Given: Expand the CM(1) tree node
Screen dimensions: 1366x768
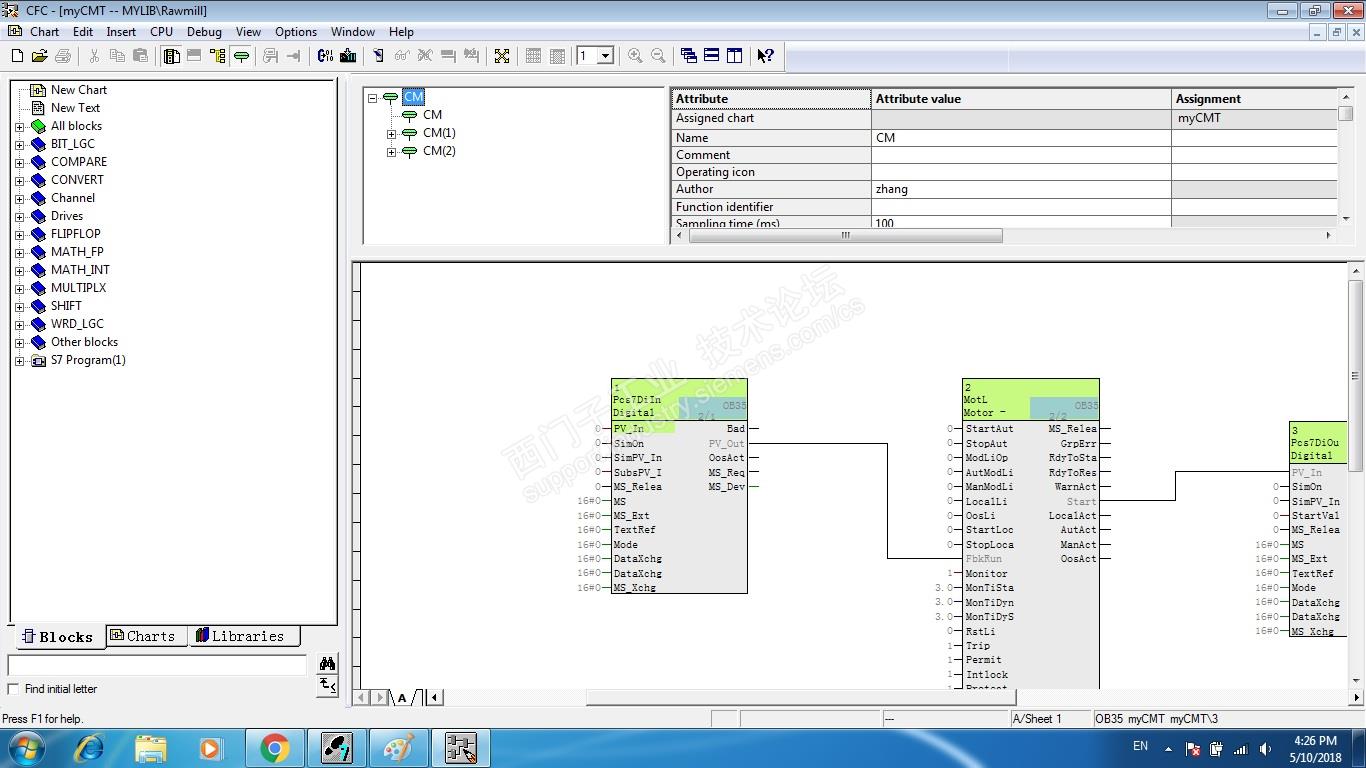Looking at the screenshot, I should coord(392,133).
